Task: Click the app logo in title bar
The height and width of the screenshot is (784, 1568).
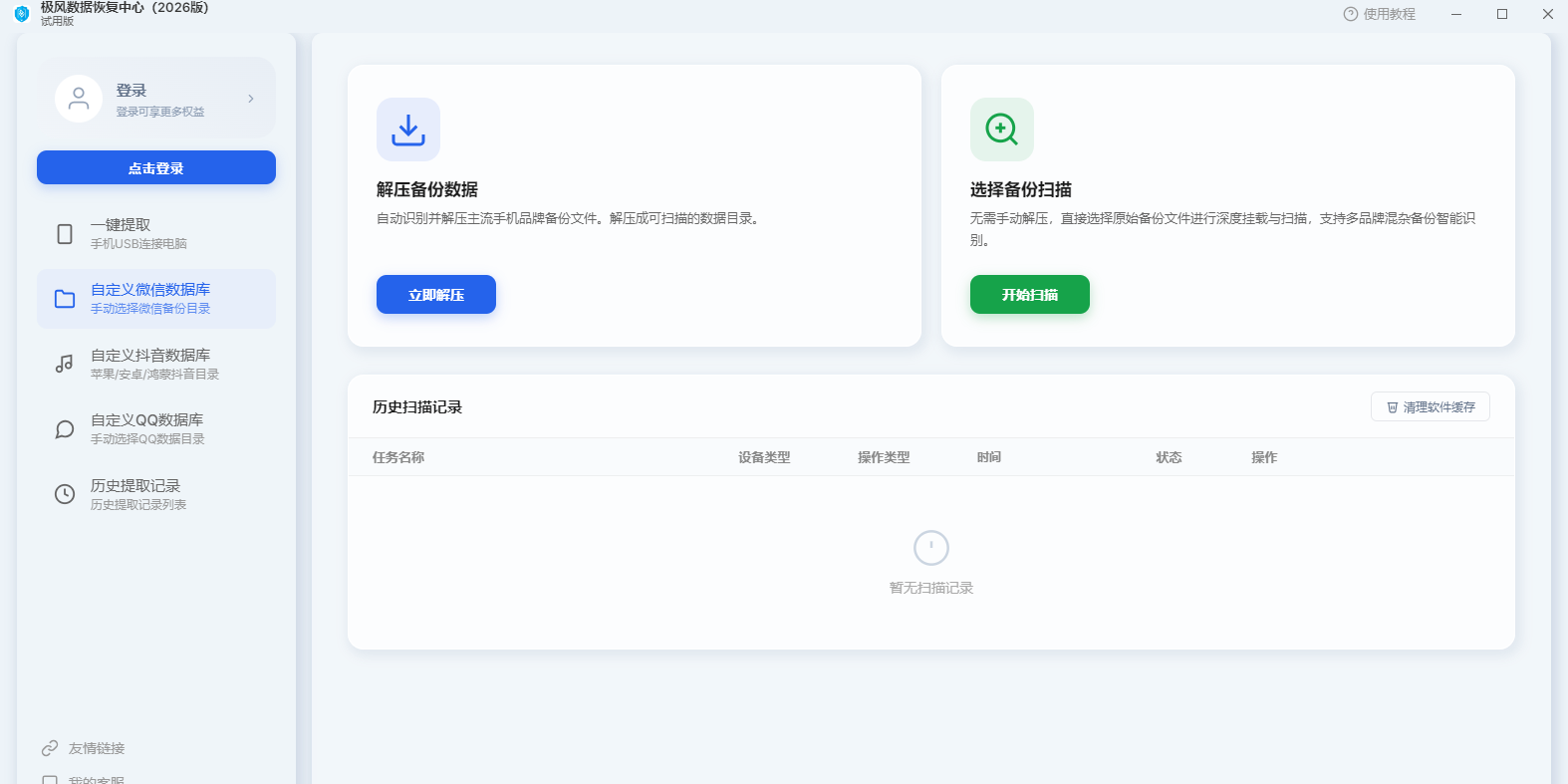Action: 22,14
